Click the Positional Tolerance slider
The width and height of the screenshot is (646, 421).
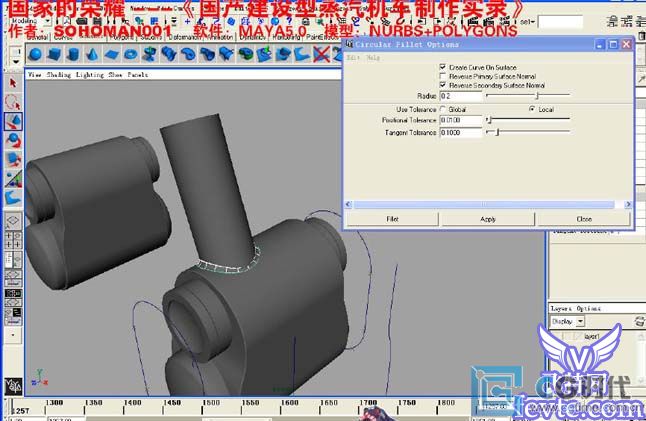coord(528,120)
